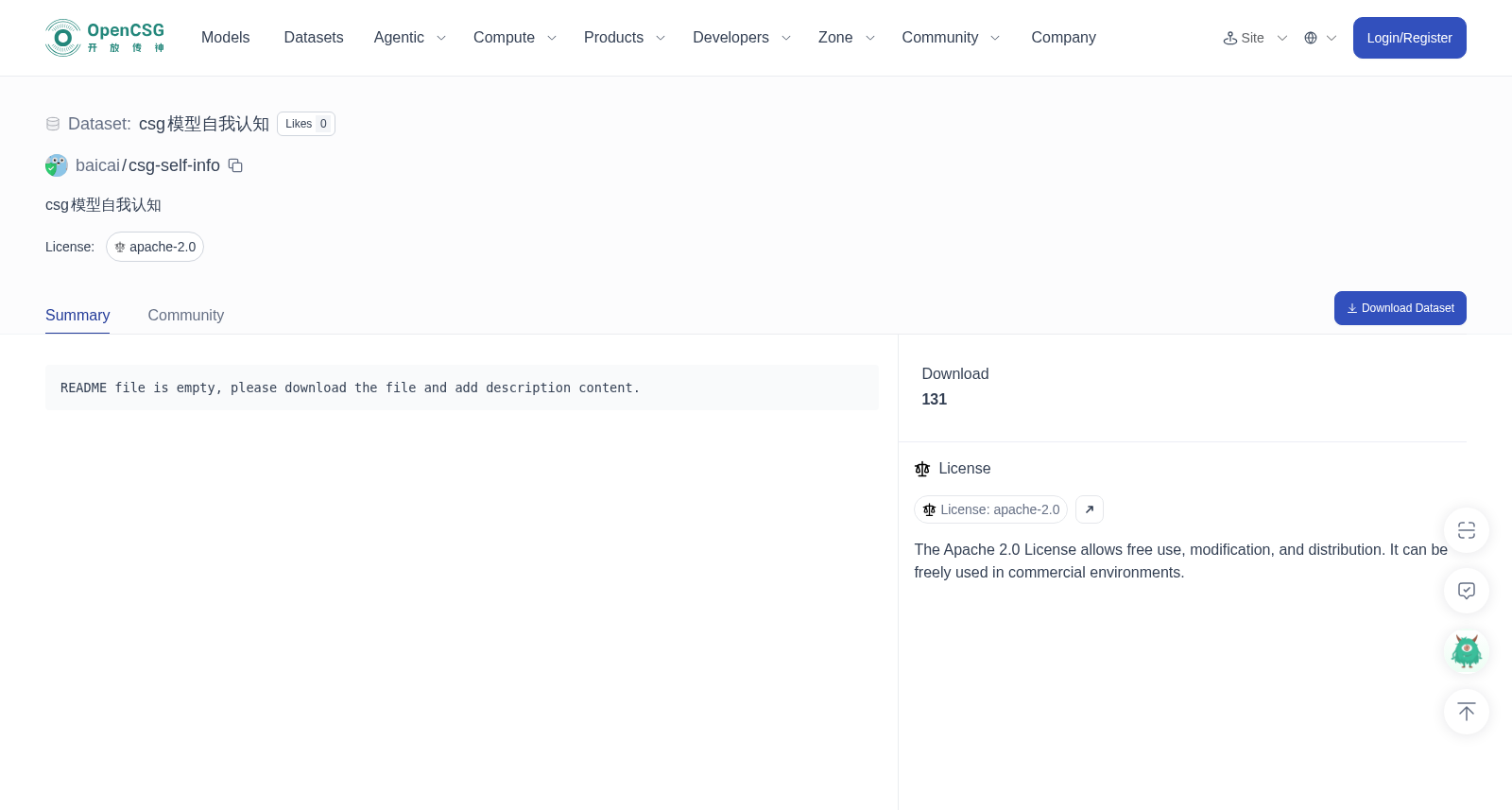Click Download Dataset button
The image size is (1512, 810).
pos(1400,308)
